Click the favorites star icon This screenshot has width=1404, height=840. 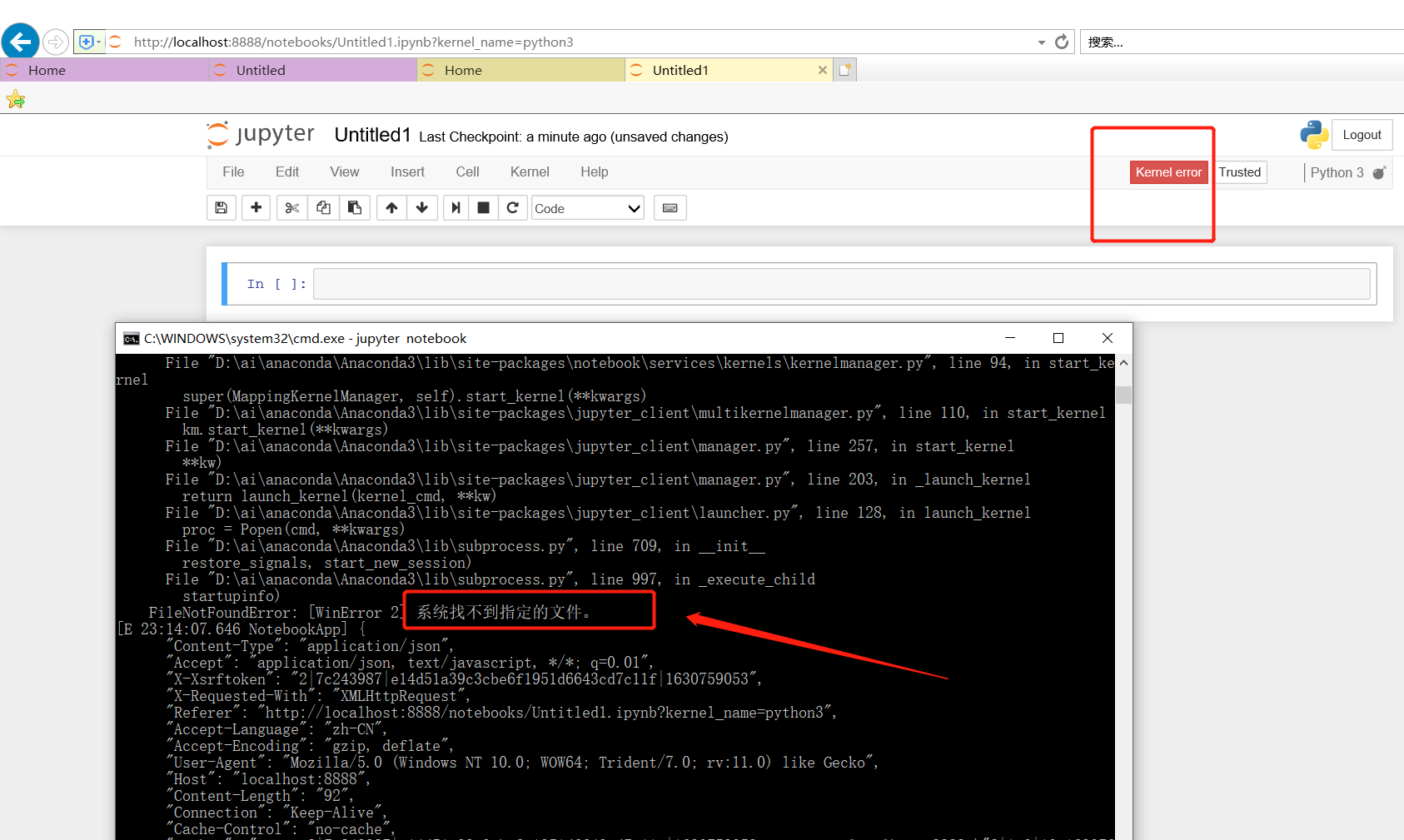15,101
